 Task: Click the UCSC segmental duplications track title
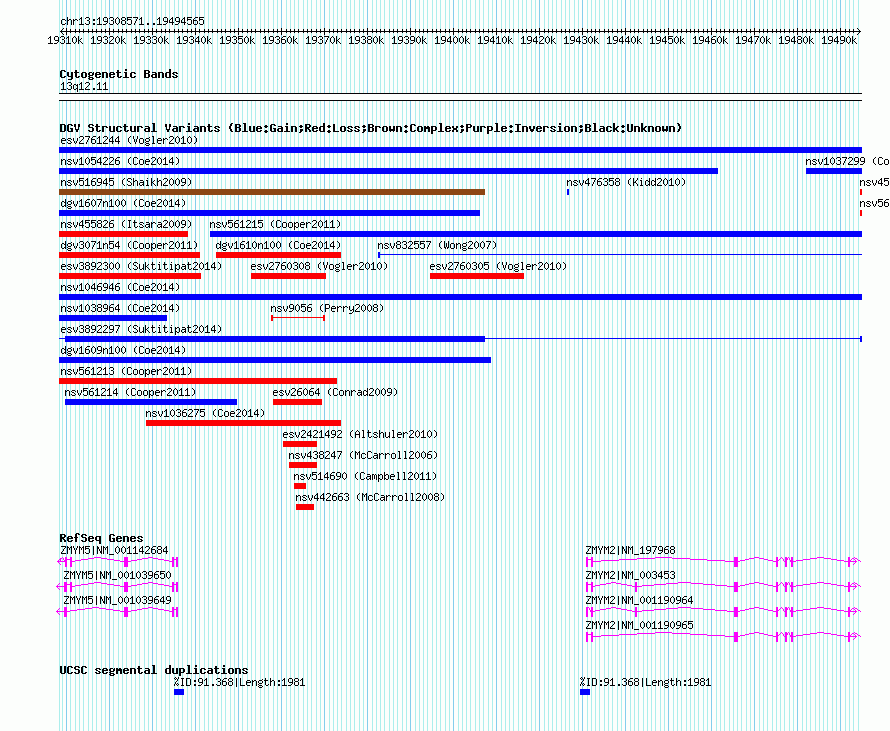tap(154, 670)
